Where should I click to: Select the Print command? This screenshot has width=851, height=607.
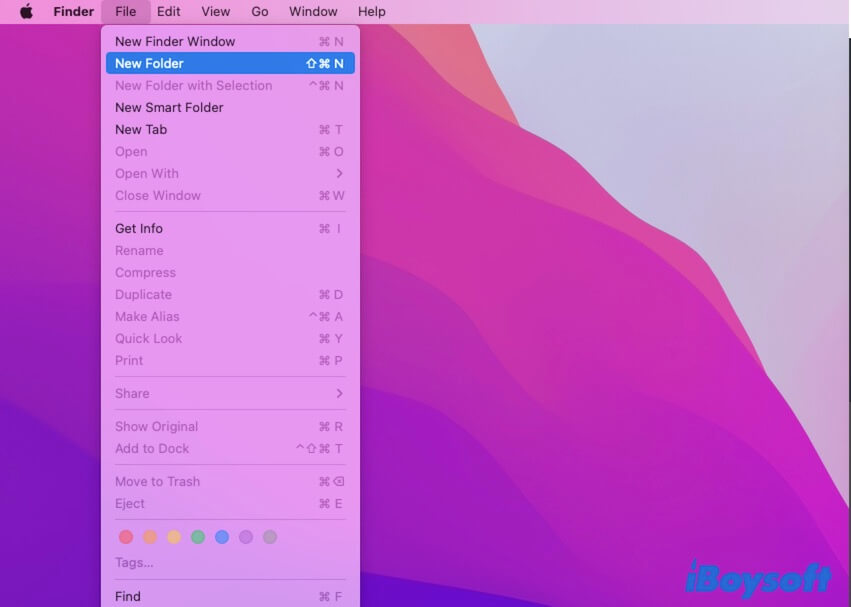(x=128, y=360)
